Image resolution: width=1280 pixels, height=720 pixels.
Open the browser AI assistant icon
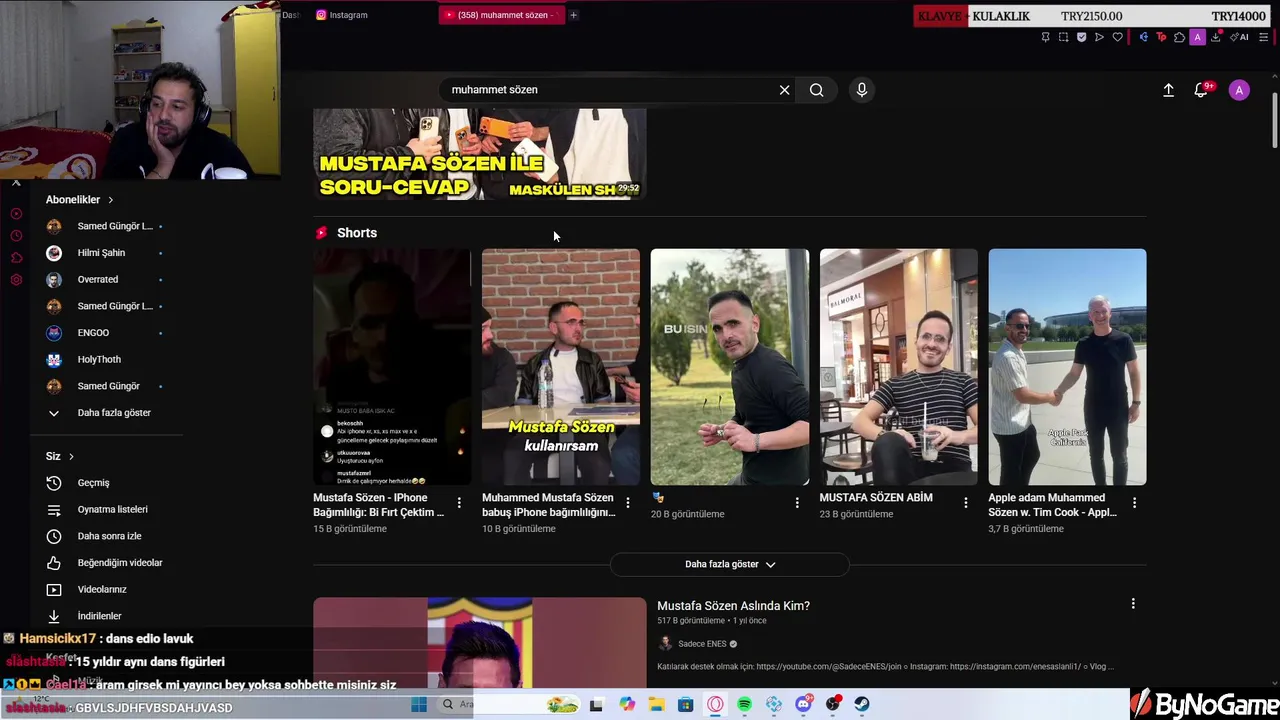[x=1240, y=37]
